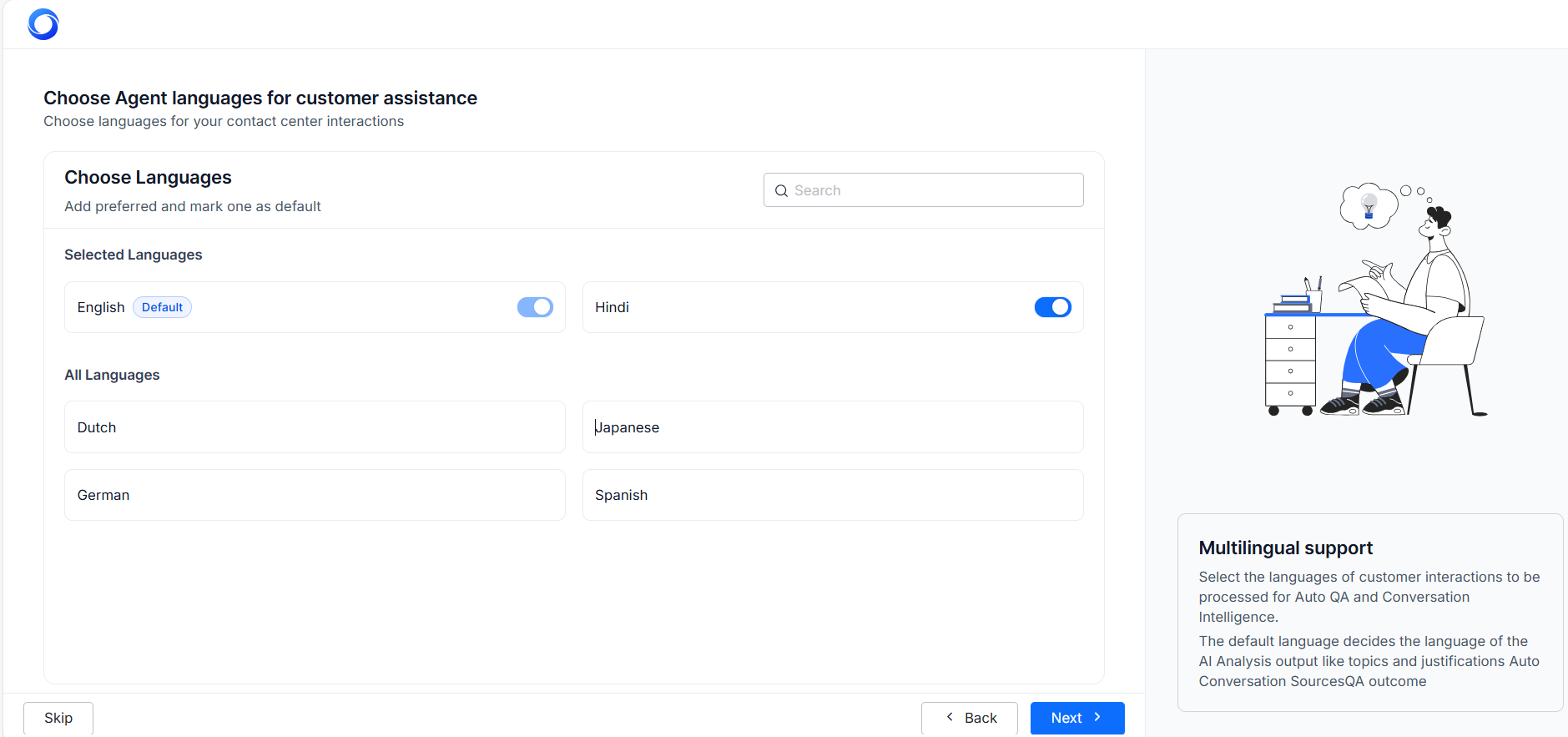Disable the English language toggle
Viewport: 1568px width, 737px height.
535,307
